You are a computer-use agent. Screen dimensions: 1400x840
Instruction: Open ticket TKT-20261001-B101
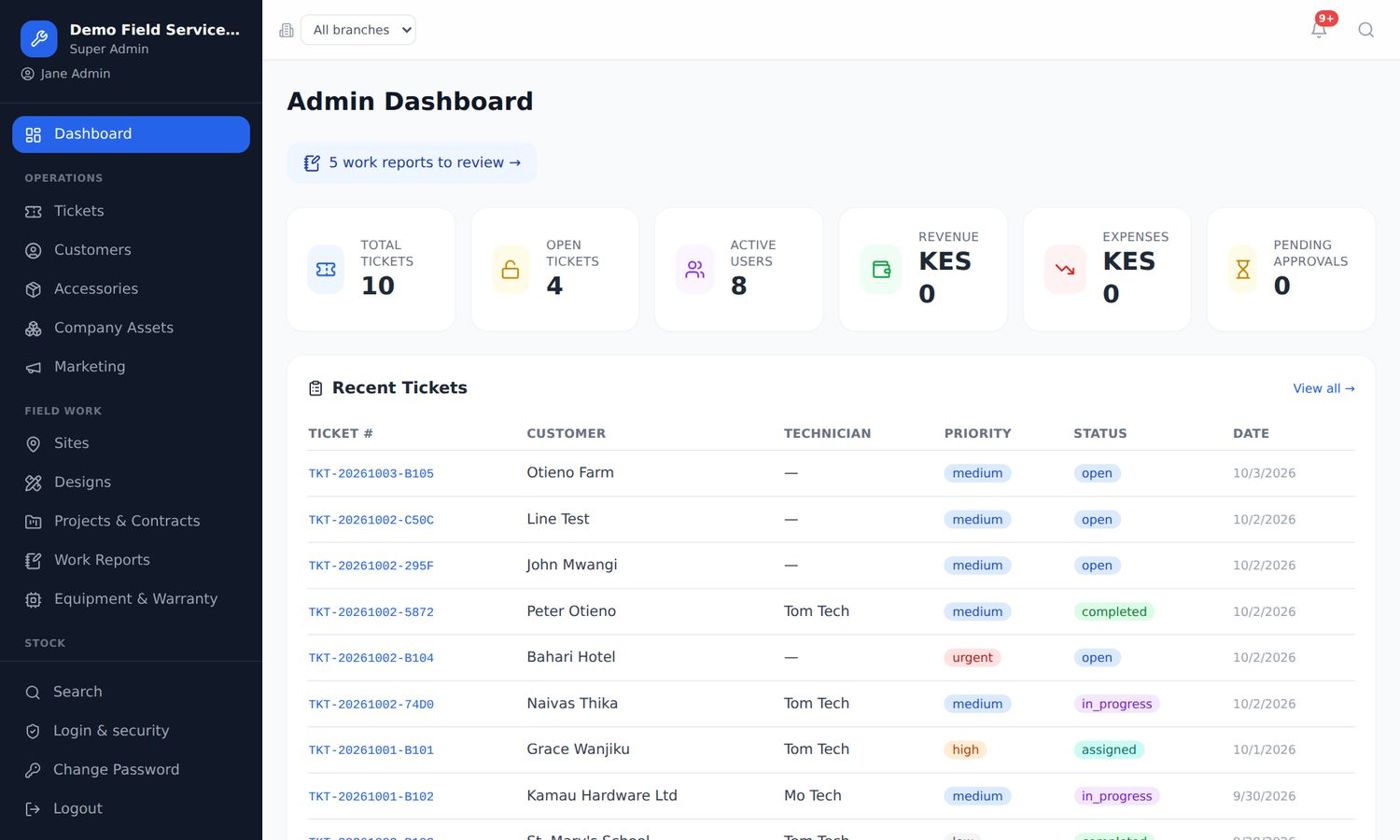pos(371,750)
